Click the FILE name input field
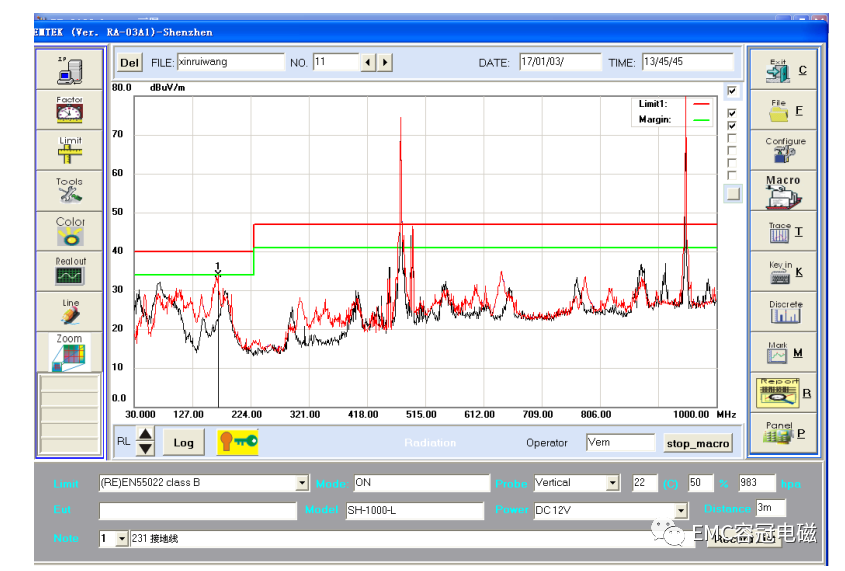 coord(231,62)
